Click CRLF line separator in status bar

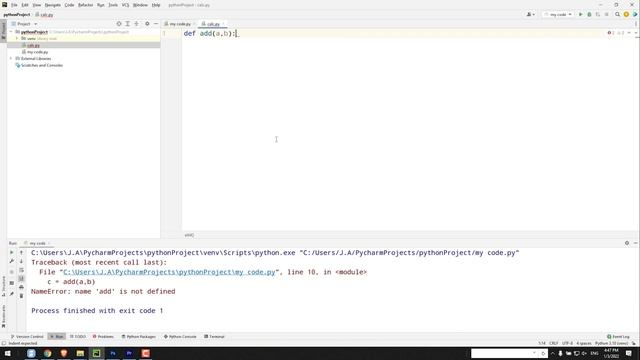[553, 343]
